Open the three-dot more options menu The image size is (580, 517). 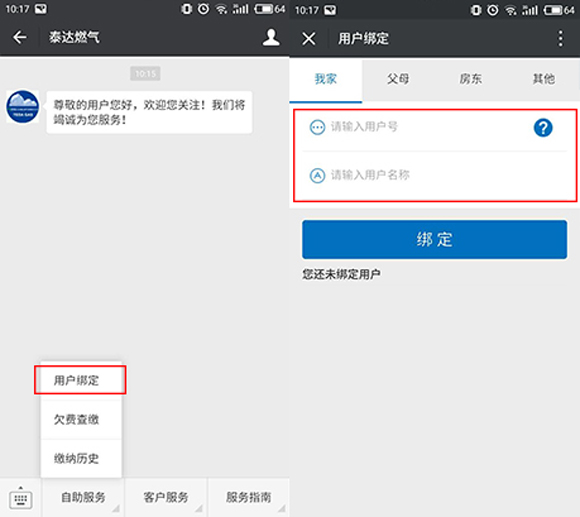(561, 38)
